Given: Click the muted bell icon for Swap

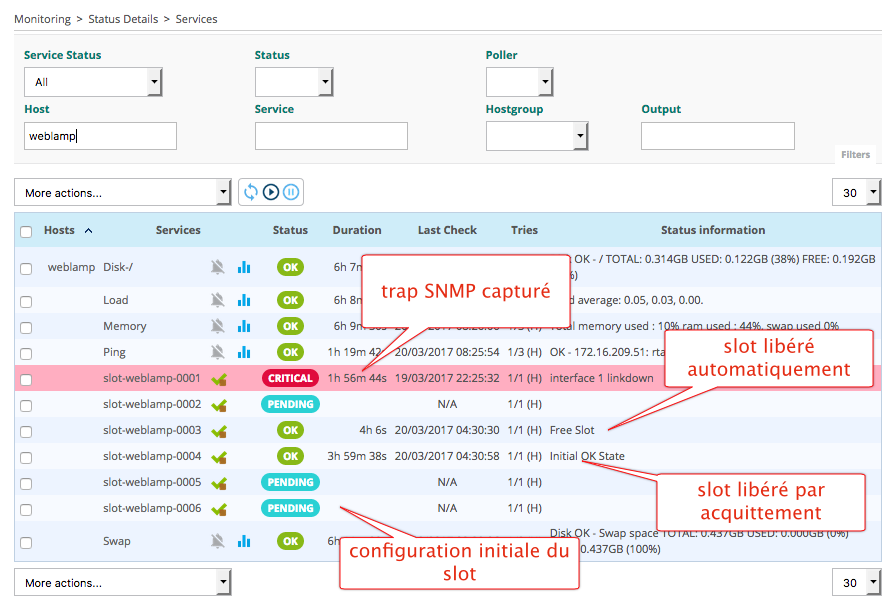Looking at the screenshot, I should click(x=218, y=541).
